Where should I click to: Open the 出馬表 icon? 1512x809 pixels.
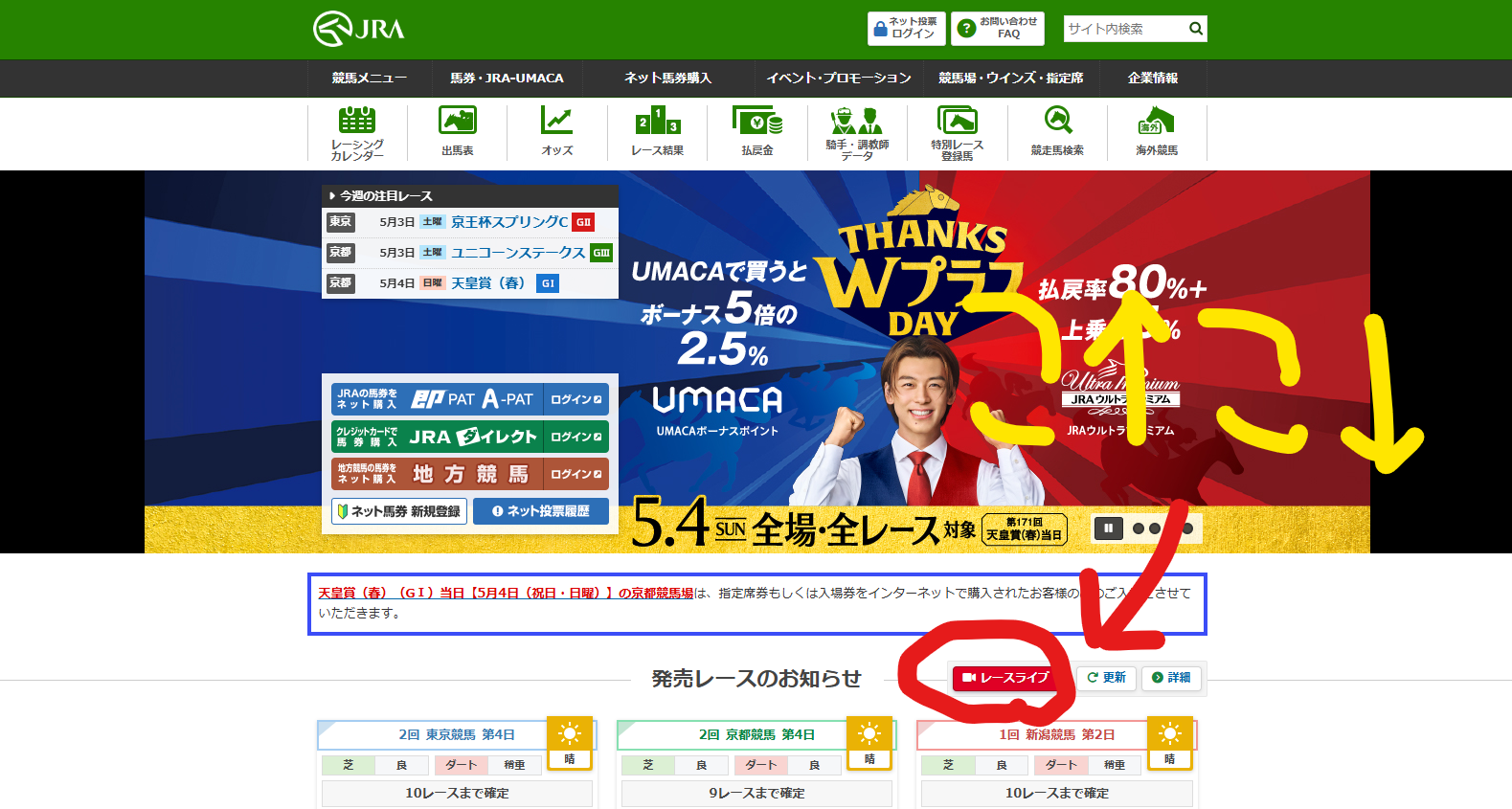(458, 133)
